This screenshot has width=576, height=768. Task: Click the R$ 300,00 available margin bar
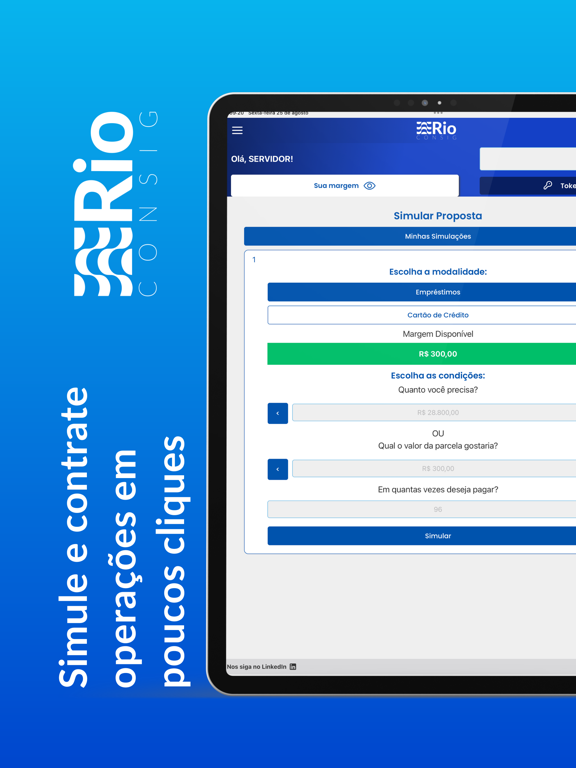[422, 354]
